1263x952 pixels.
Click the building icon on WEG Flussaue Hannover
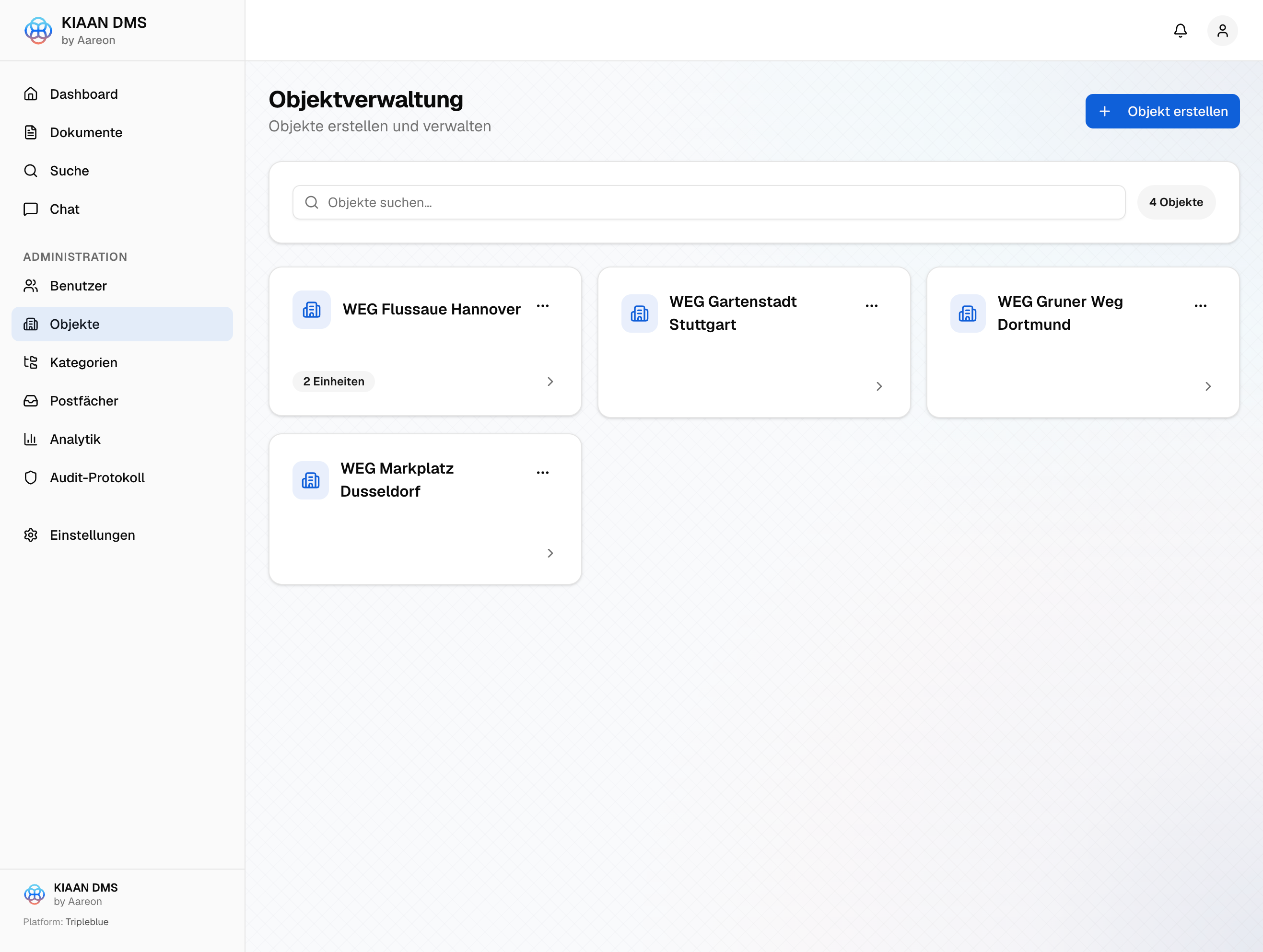click(x=312, y=309)
